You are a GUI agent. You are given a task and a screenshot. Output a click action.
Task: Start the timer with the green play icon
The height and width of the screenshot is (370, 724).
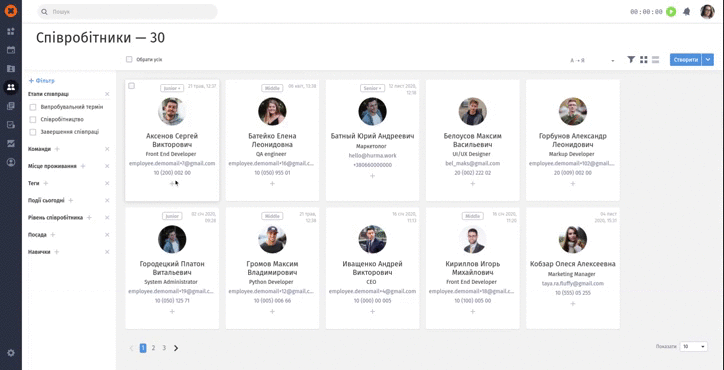[671, 12]
